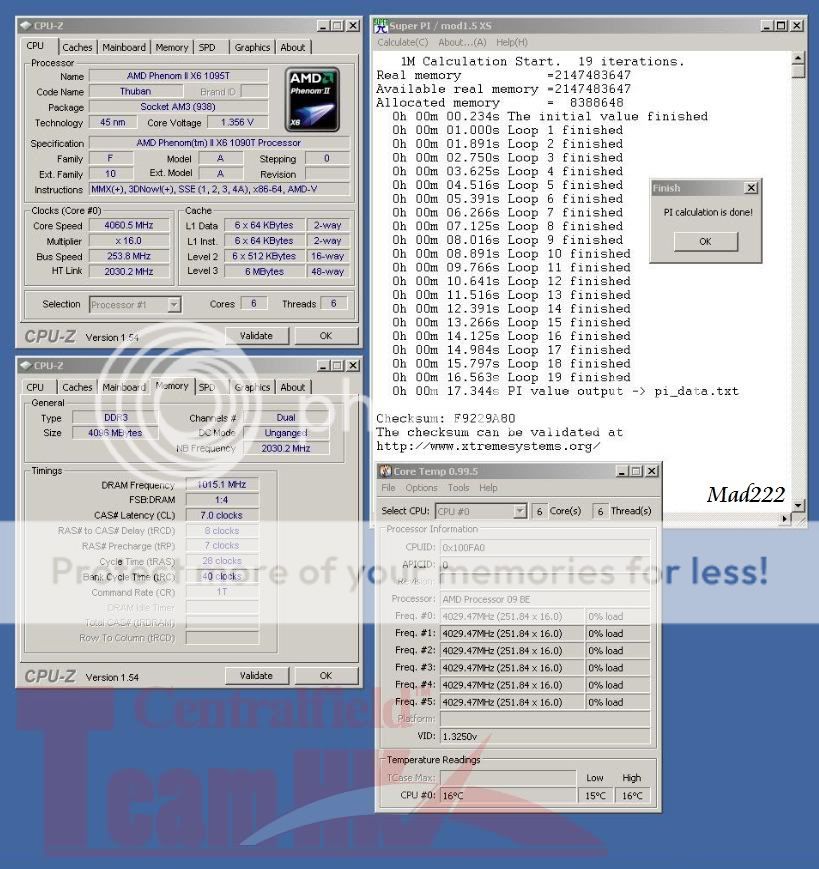819x869 pixels.
Task: Confirm the 'PI calculation is done!' dialog with OK
Action: 705,242
